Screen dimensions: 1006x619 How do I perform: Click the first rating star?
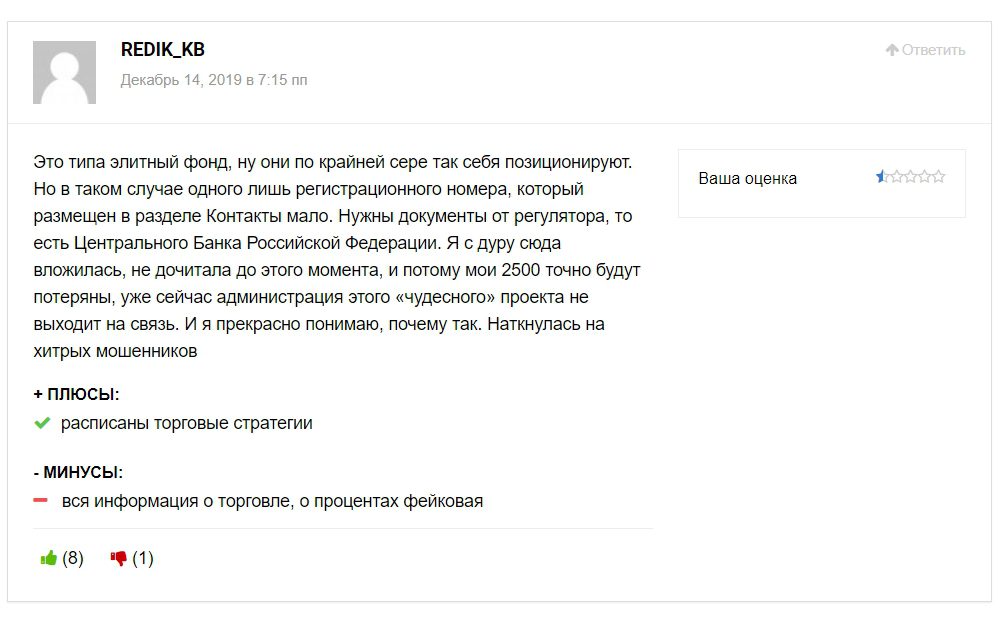[882, 178]
